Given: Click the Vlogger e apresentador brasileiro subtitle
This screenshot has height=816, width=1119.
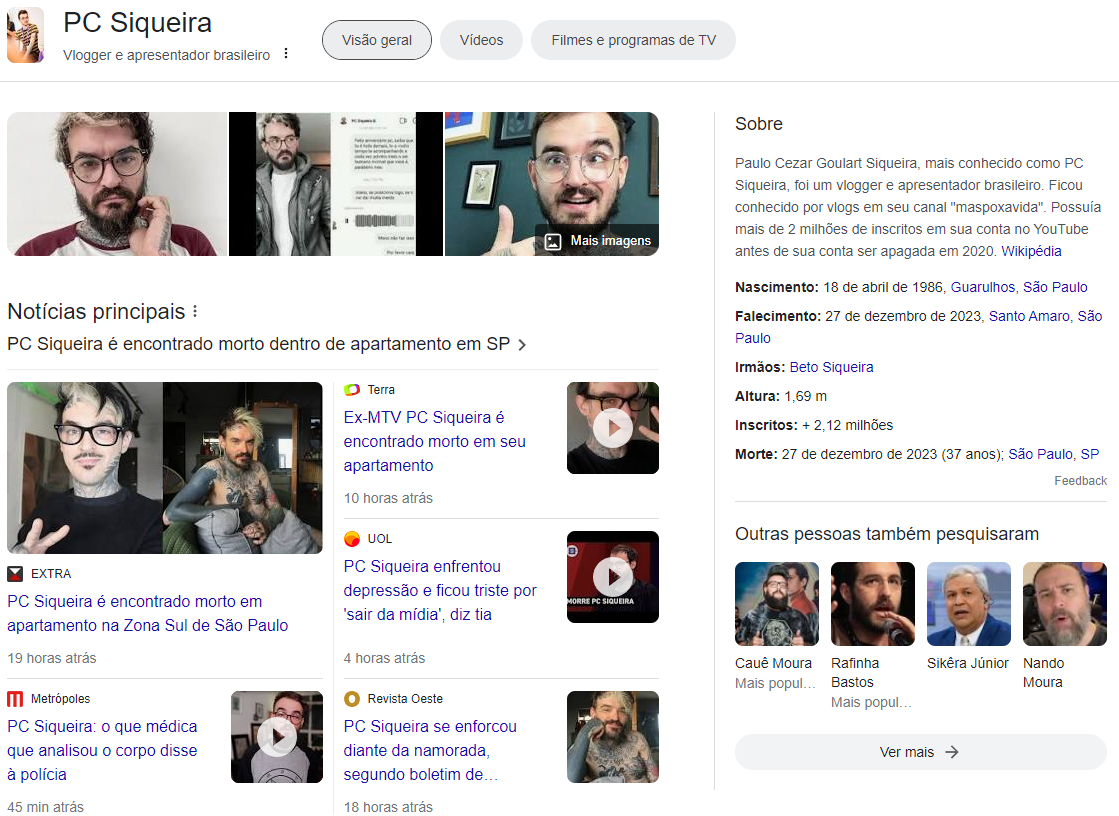Looking at the screenshot, I should click(x=166, y=55).
